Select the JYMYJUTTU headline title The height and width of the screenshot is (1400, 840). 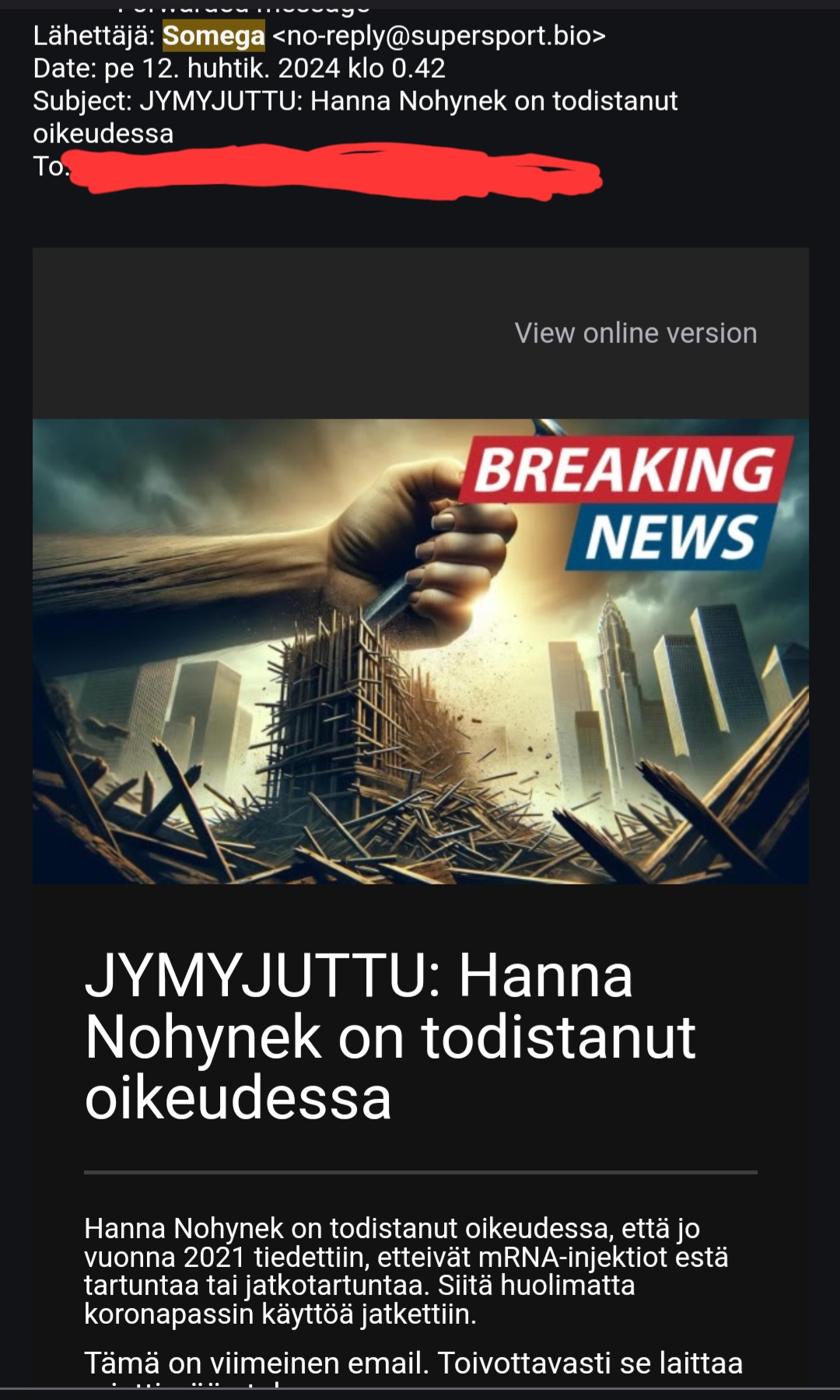coord(390,1036)
